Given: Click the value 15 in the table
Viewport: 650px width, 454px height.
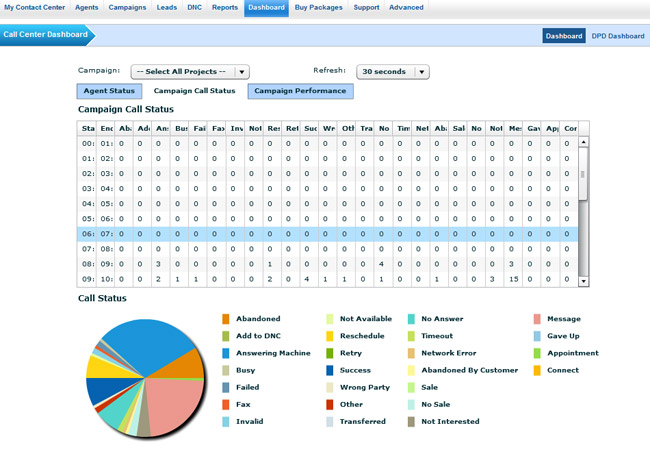Looking at the screenshot, I should point(513,279).
